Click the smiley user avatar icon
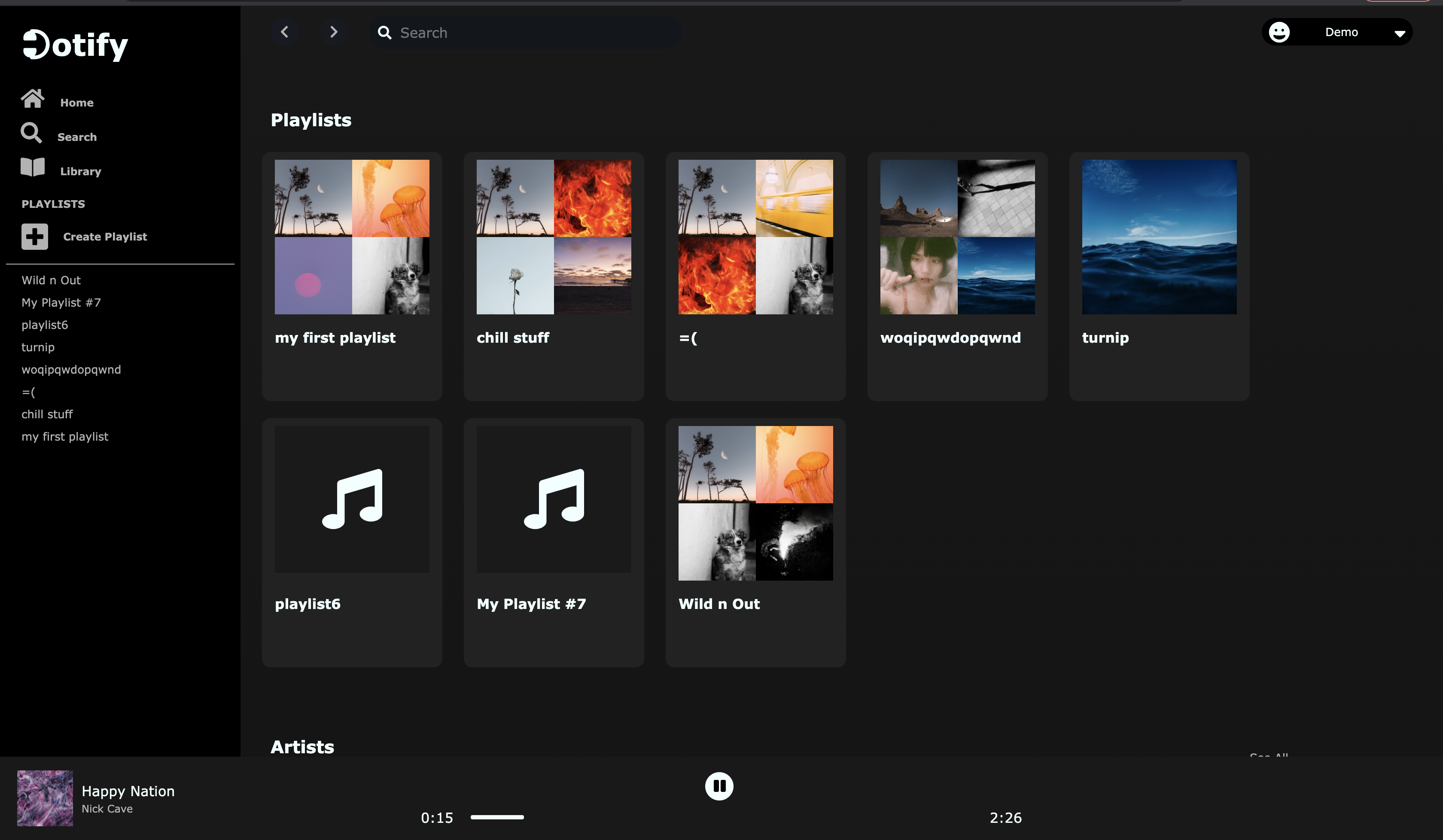 (1279, 32)
